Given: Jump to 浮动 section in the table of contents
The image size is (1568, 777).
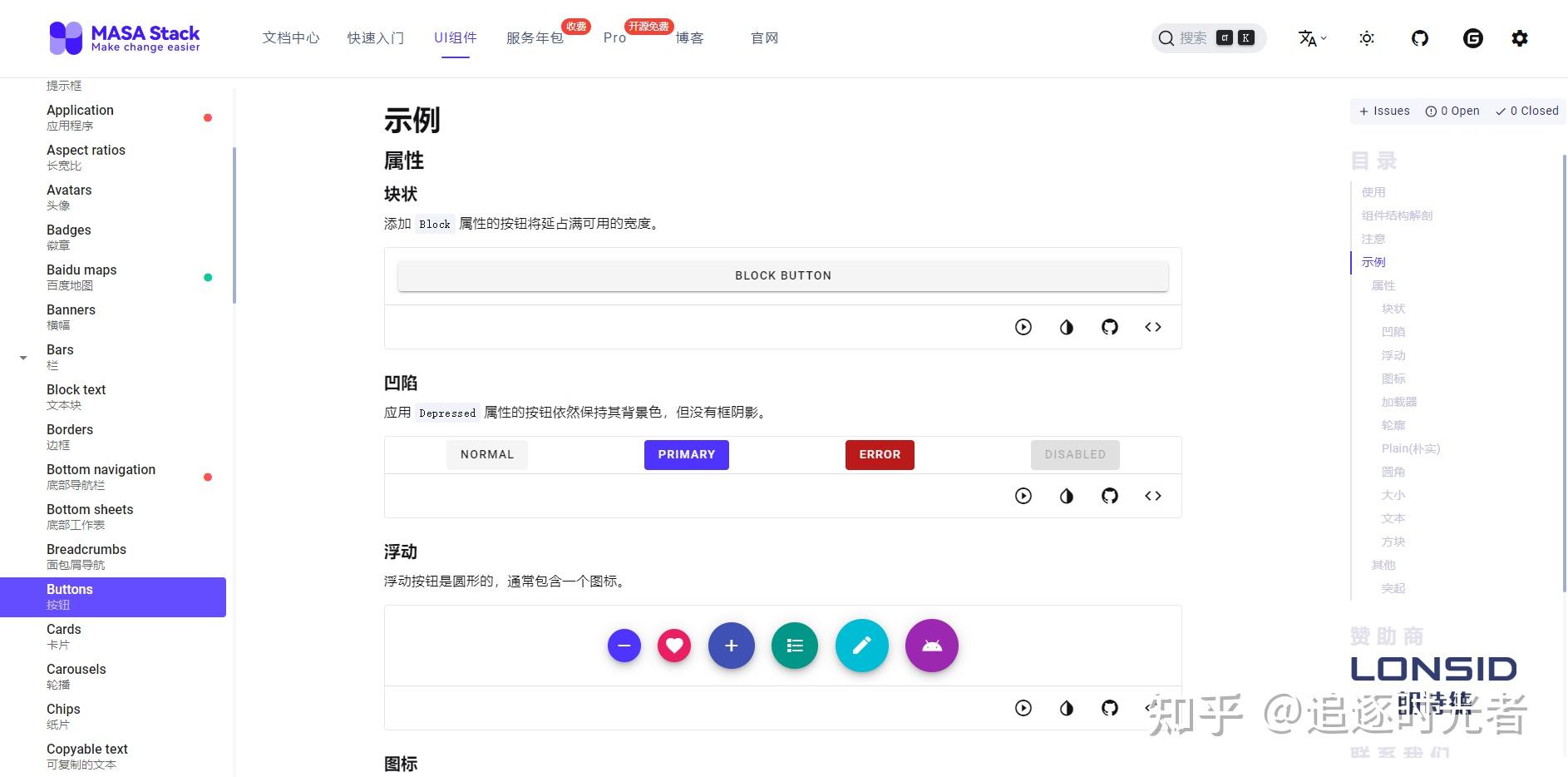Looking at the screenshot, I should click(1393, 355).
